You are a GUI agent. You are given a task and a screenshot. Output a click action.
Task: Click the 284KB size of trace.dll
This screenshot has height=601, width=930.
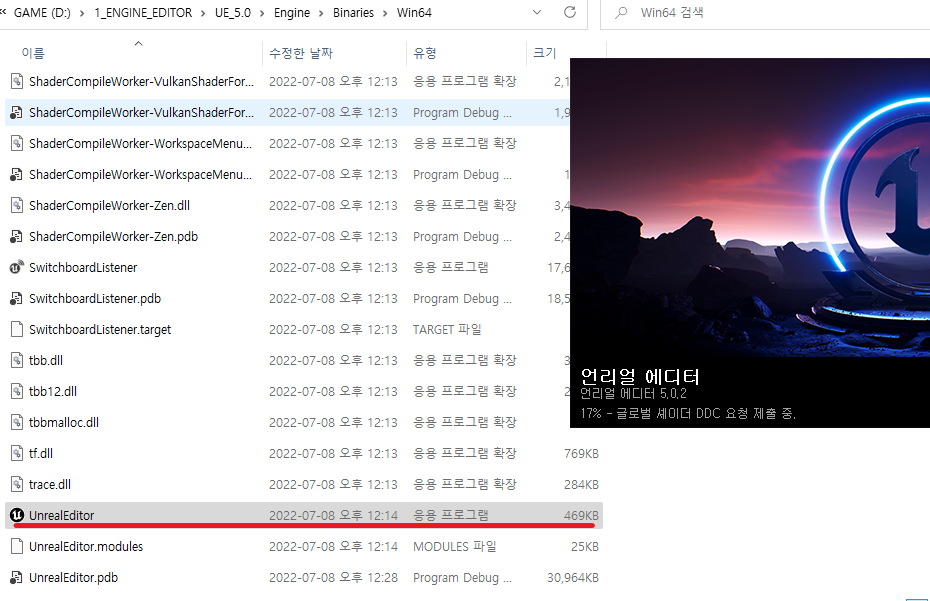point(581,484)
